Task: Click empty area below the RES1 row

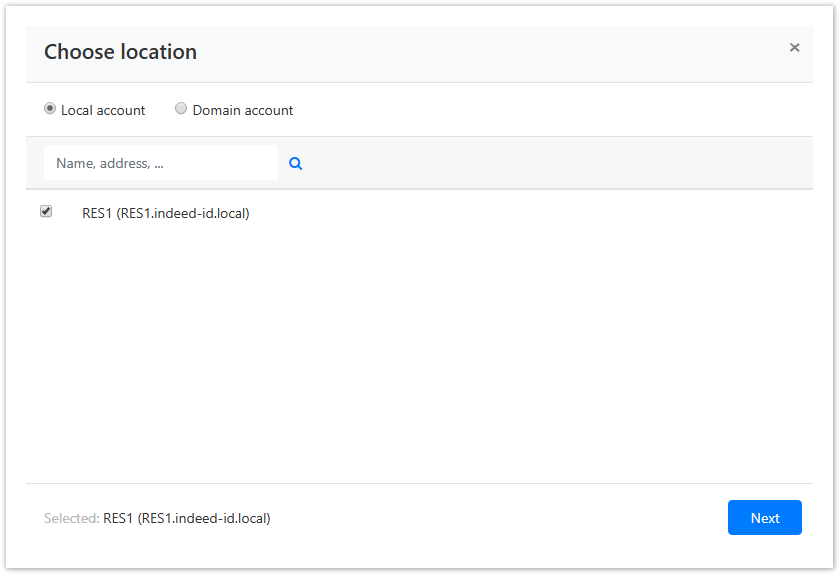Action: tap(420, 350)
